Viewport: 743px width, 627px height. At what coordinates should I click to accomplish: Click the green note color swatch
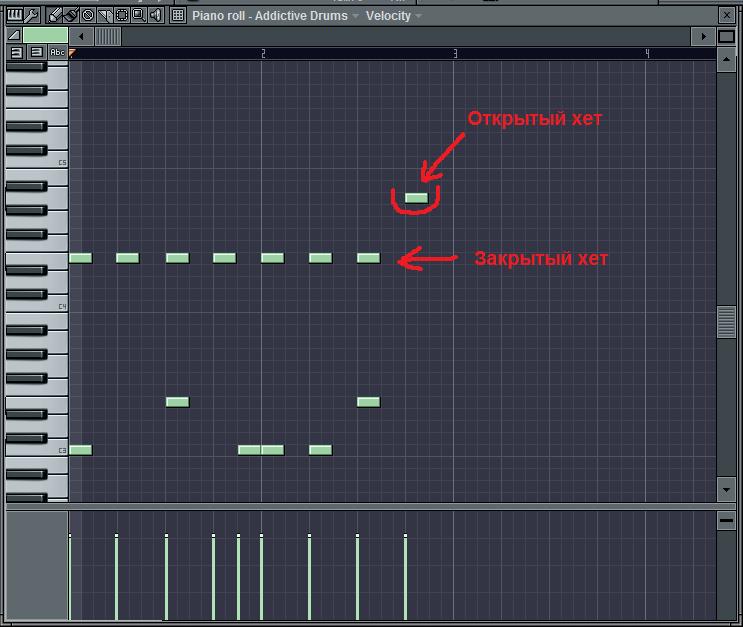click(45, 35)
